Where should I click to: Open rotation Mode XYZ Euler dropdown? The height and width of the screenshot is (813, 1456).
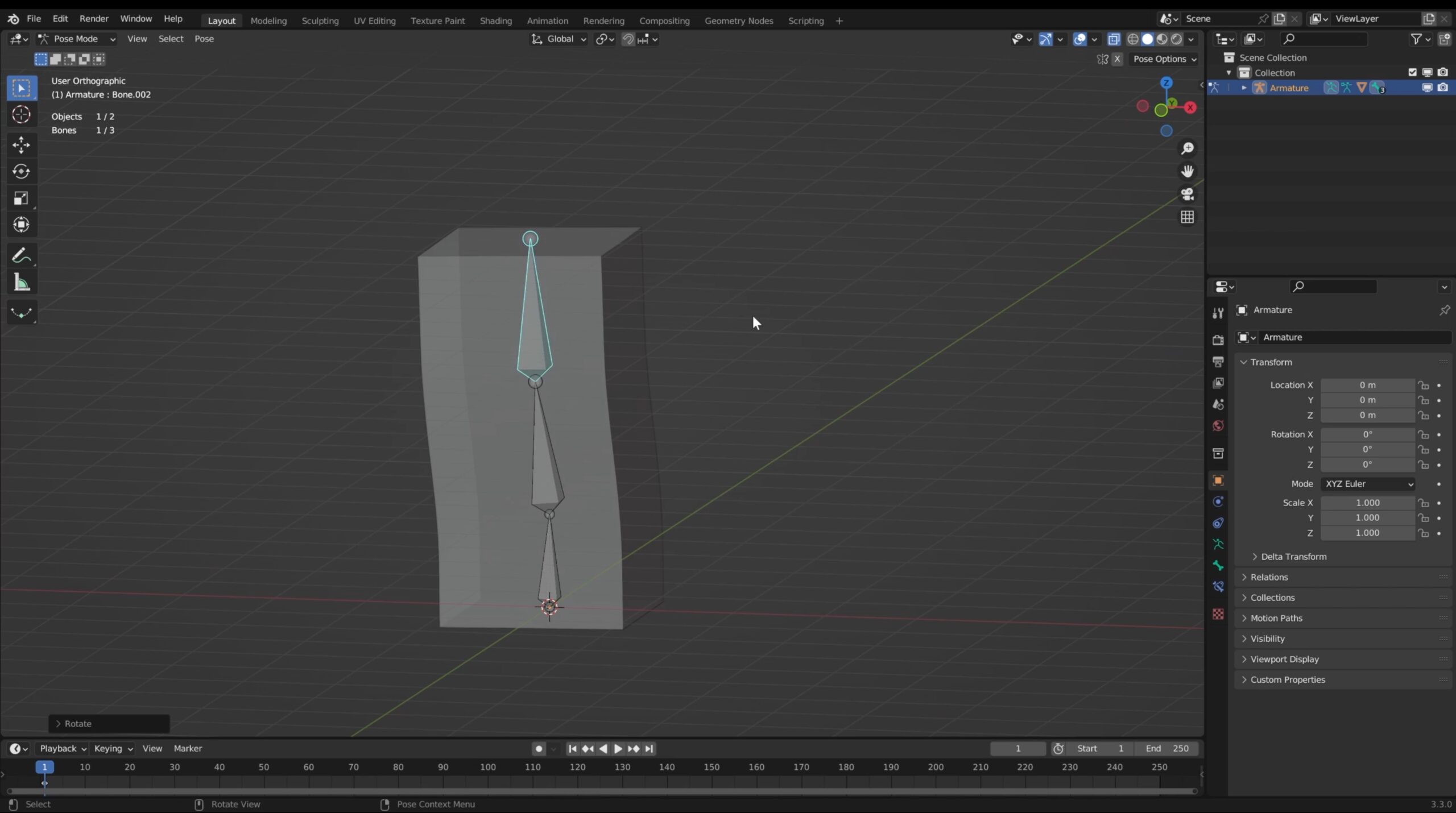point(1368,484)
